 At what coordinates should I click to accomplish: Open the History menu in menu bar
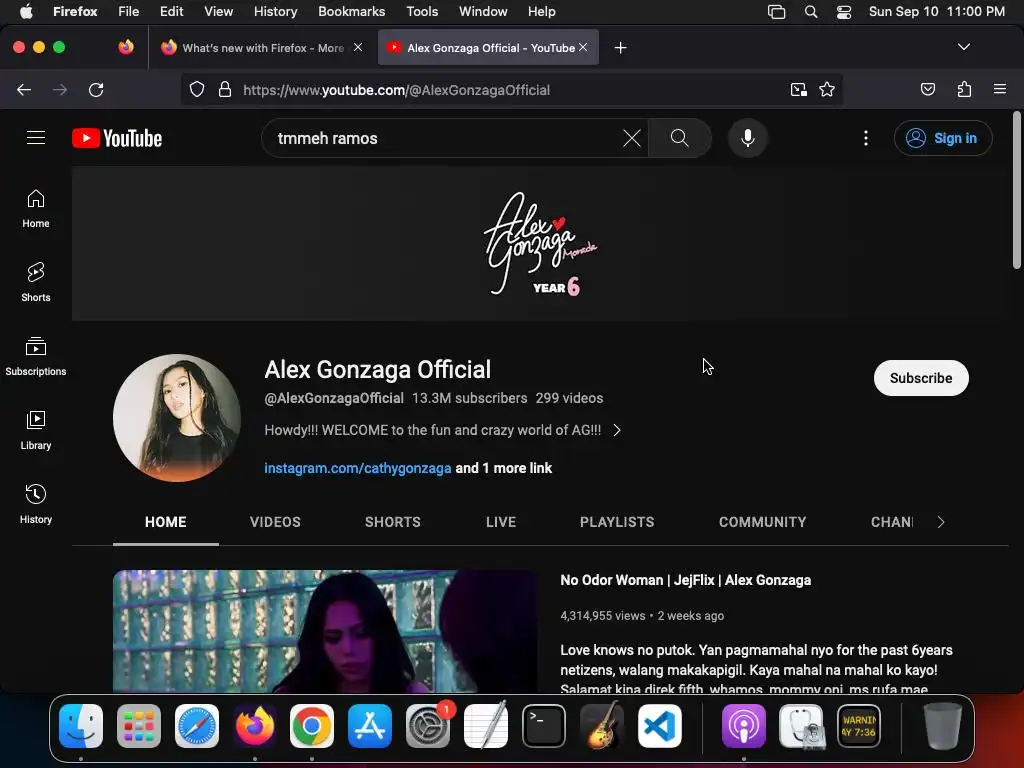point(275,11)
